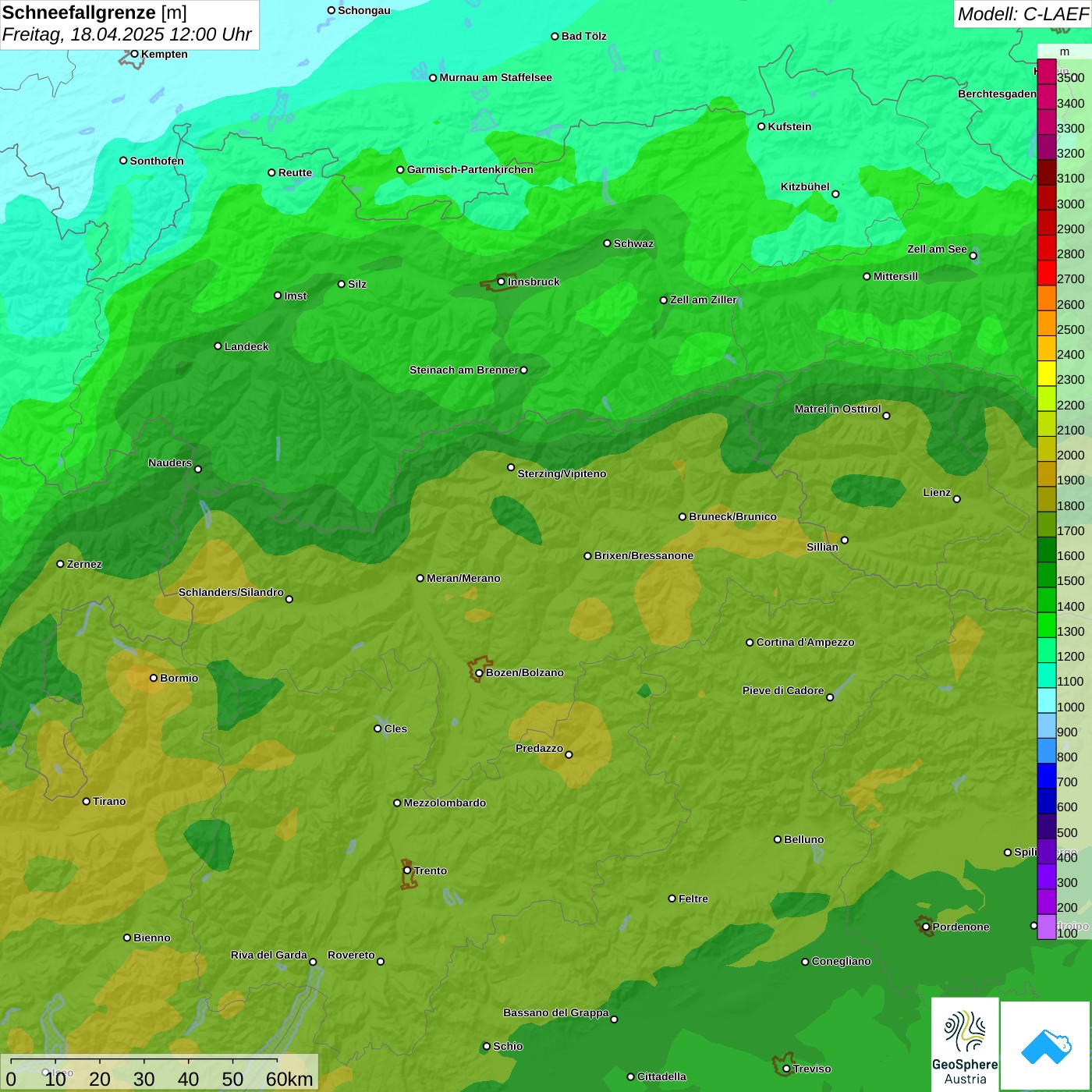The height and width of the screenshot is (1092, 1092).
Task: Click the Reutte label
Action: point(296,172)
